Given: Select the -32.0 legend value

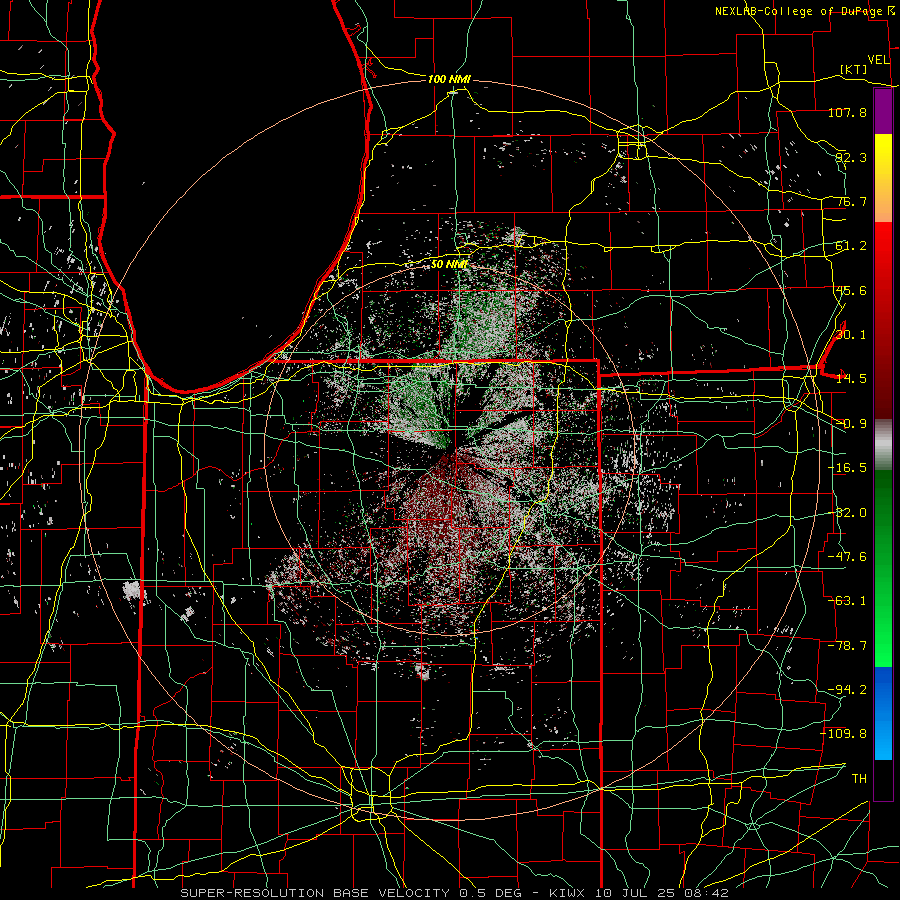Looking at the screenshot, I should 847,513.
